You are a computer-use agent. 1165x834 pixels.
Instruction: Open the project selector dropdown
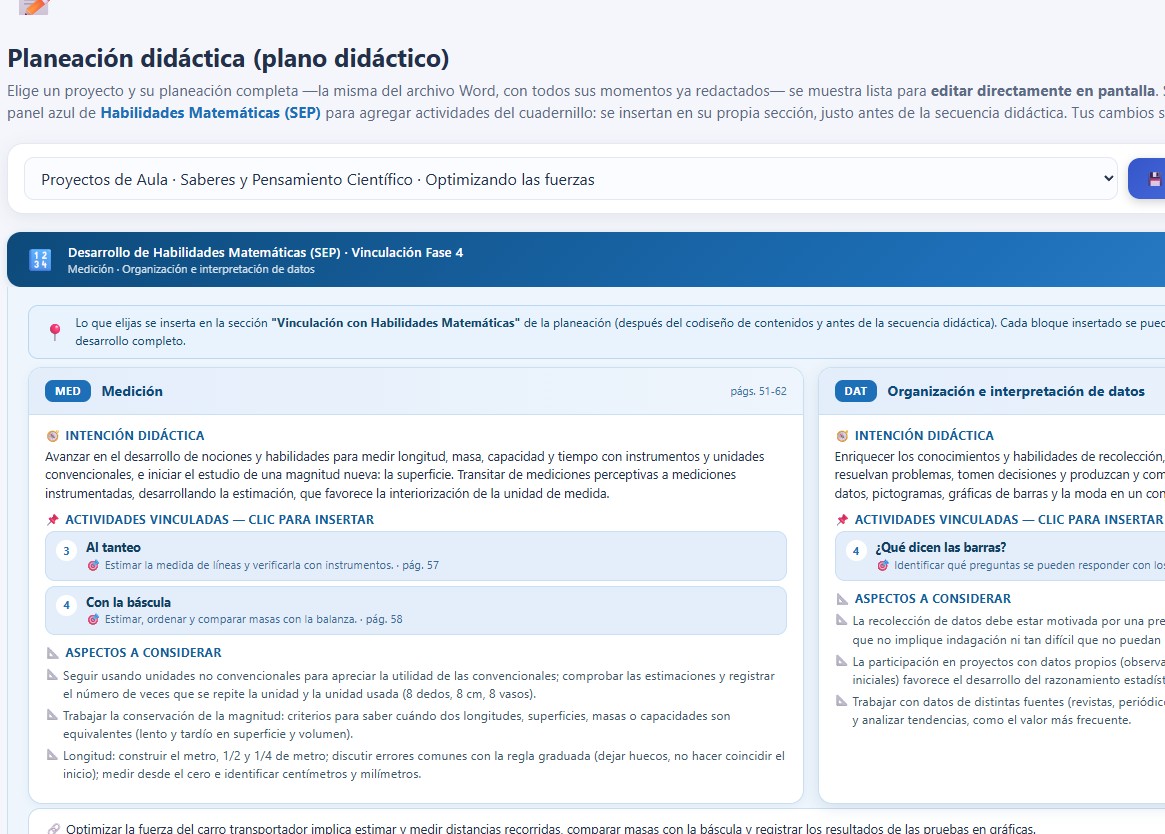(x=570, y=179)
